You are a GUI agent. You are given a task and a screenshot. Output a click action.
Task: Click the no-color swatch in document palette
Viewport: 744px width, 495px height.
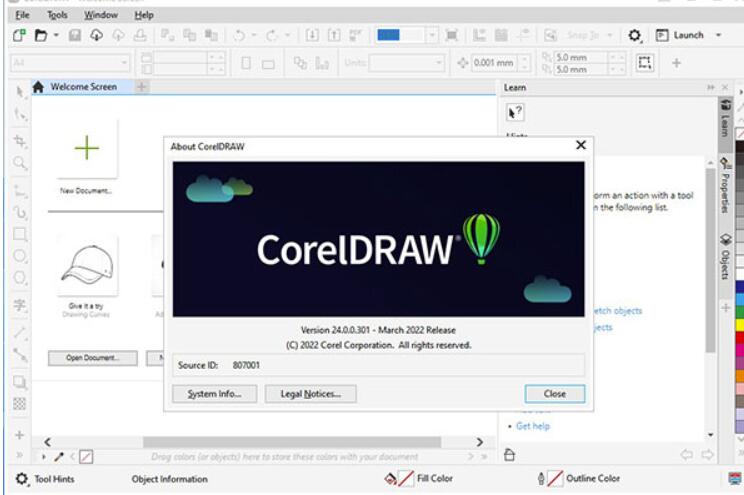click(86, 457)
